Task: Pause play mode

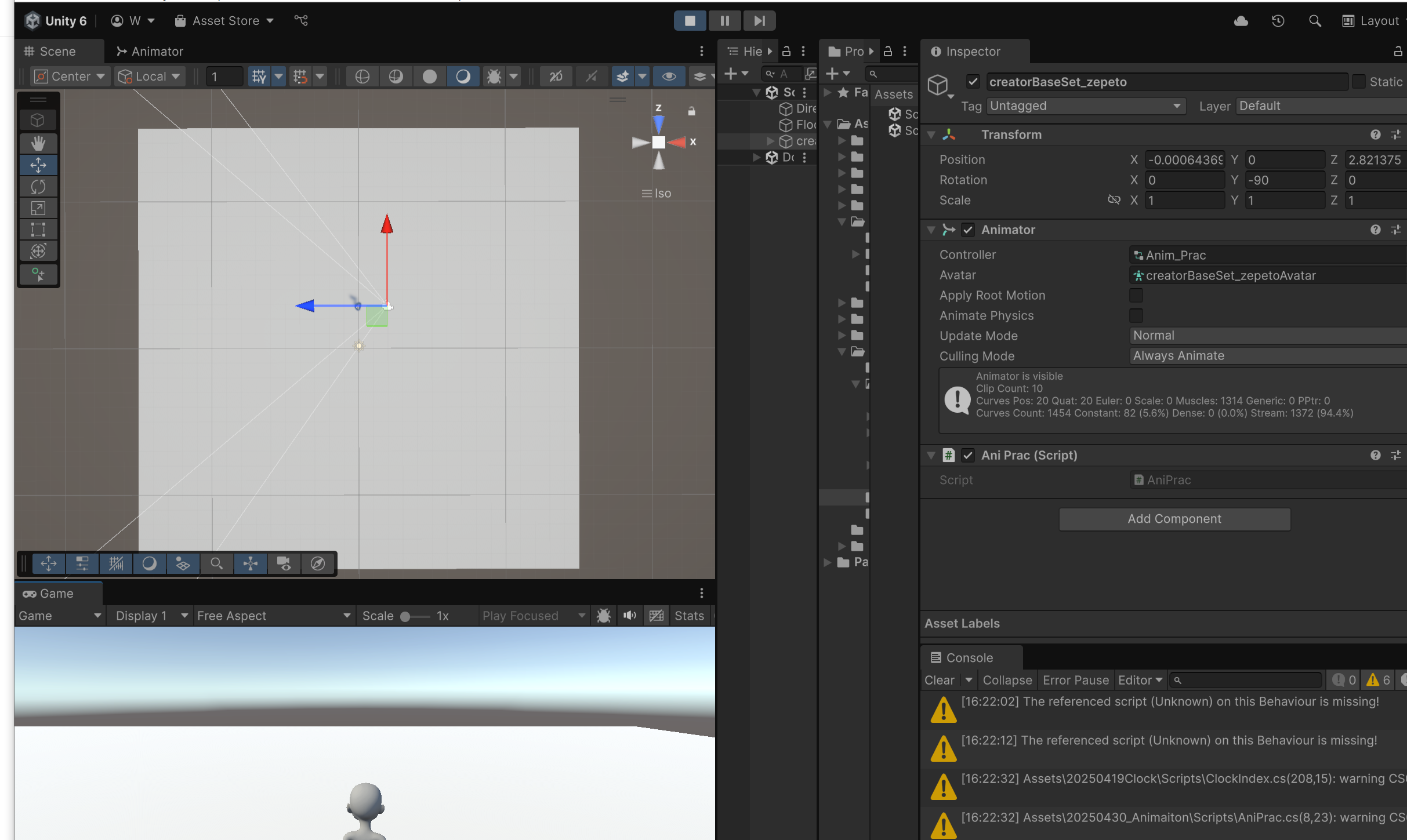Action: pyautogui.click(x=724, y=21)
